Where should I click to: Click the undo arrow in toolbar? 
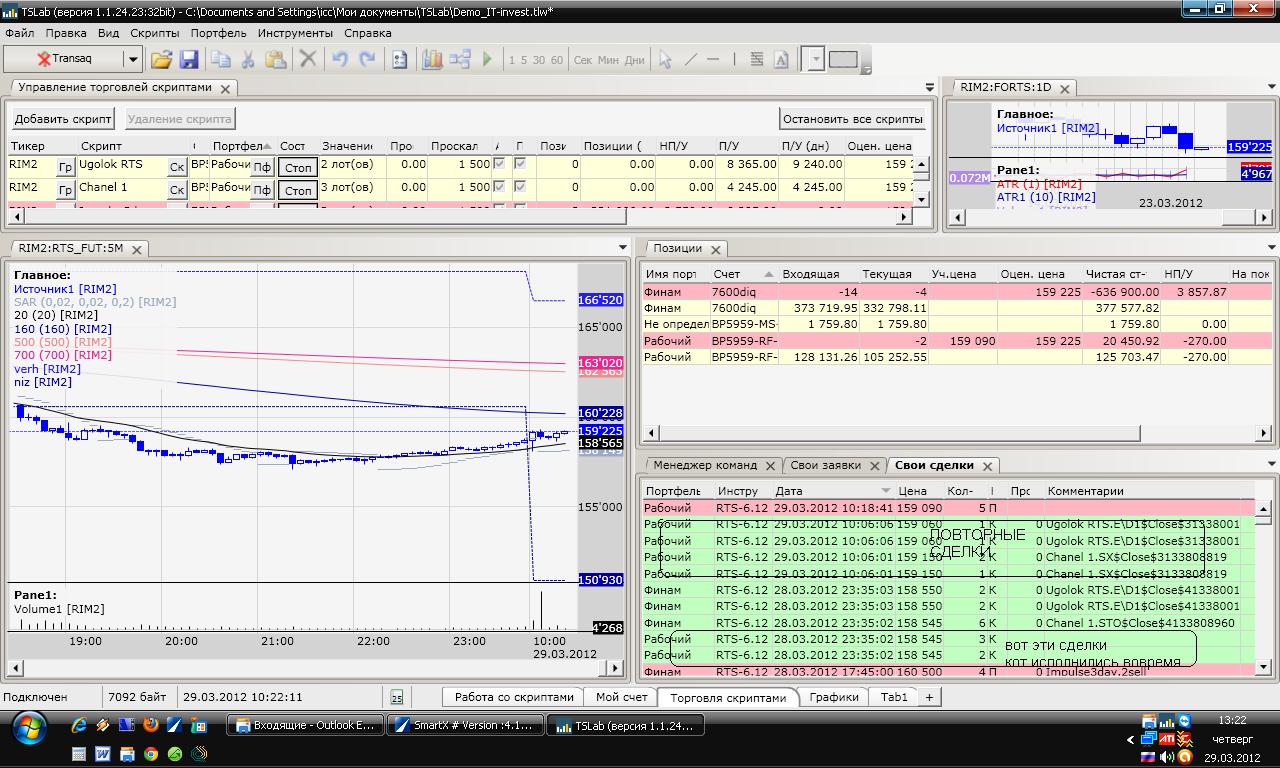coord(340,60)
